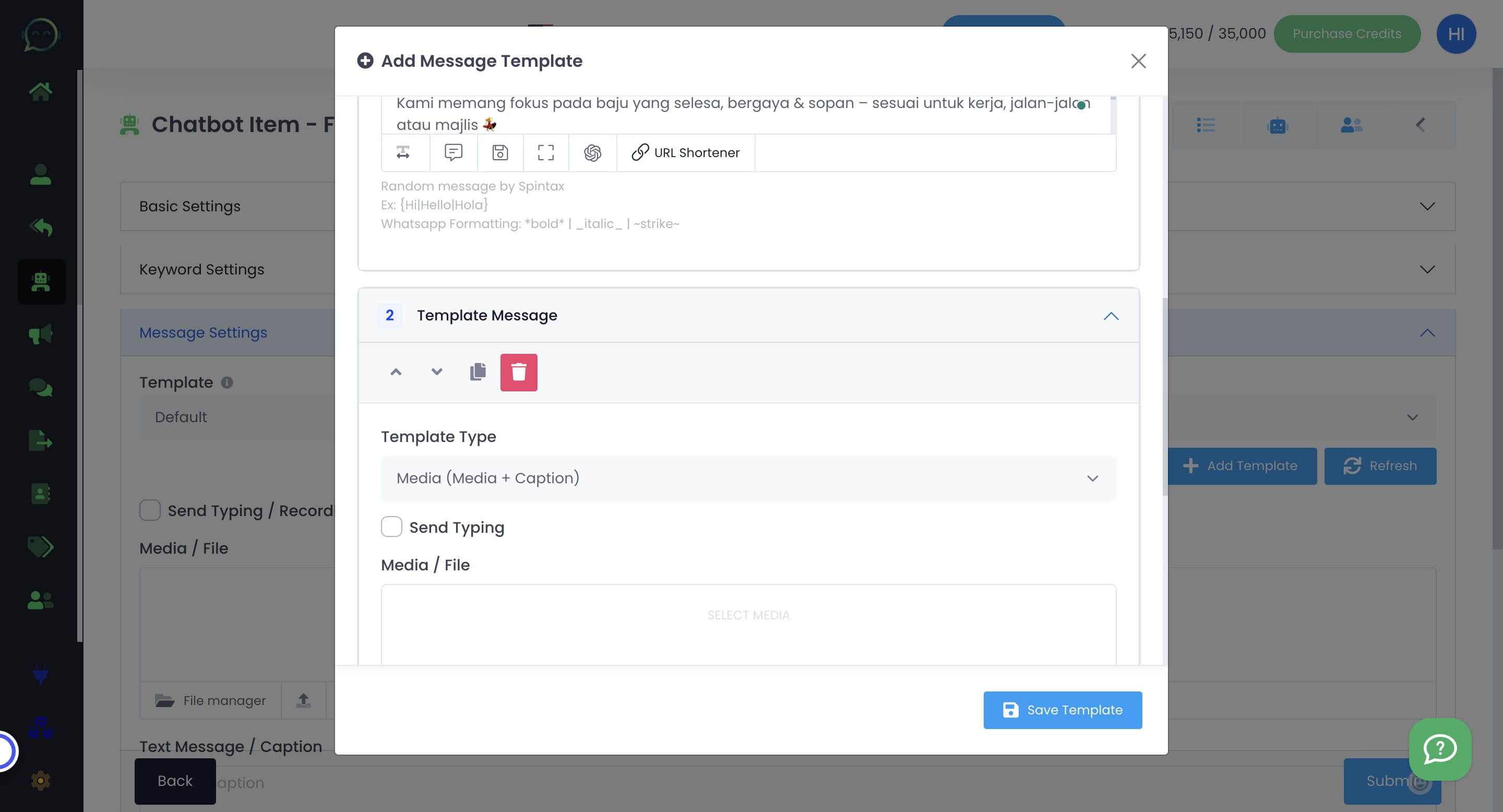
Task: Open the URL Shortener tool
Action: pos(686,153)
